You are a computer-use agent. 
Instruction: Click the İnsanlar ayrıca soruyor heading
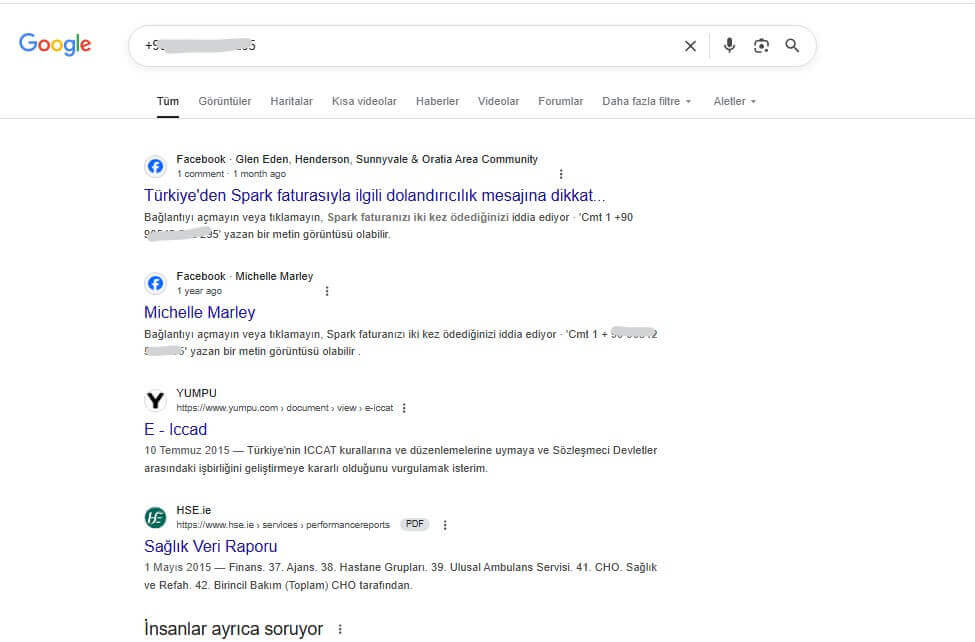pos(233,629)
